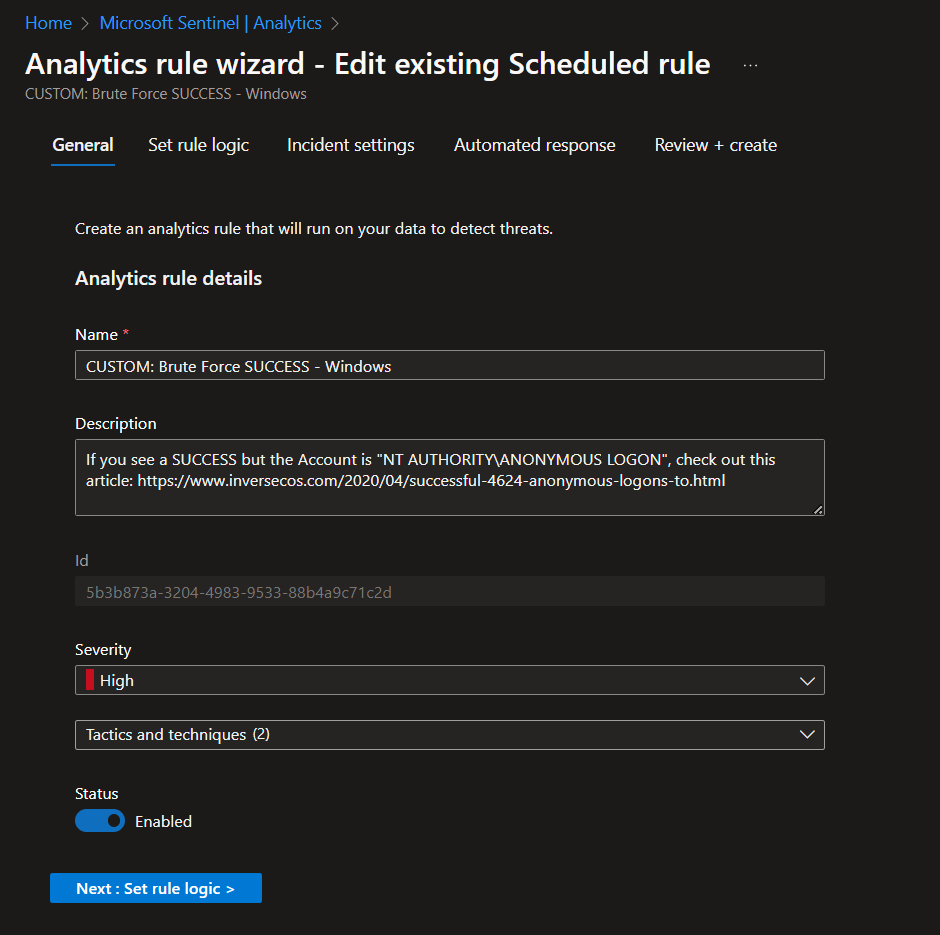Open Microsoft Sentinel | Analytics breadcrumb
The width and height of the screenshot is (940, 935).
tap(210, 23)
